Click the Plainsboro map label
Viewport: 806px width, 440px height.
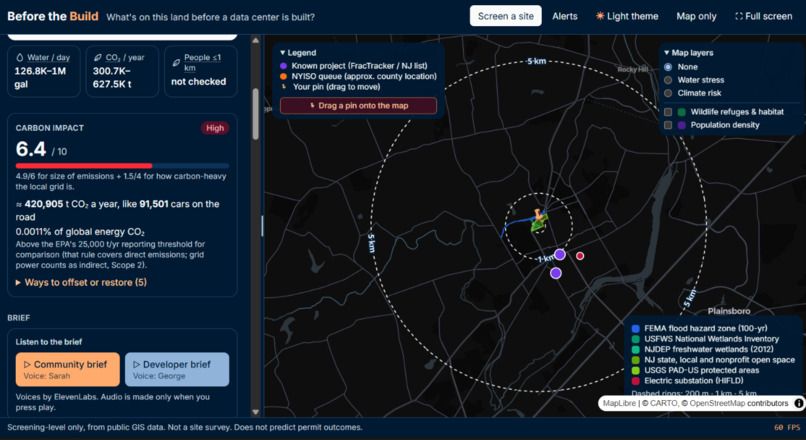point(728,311)
